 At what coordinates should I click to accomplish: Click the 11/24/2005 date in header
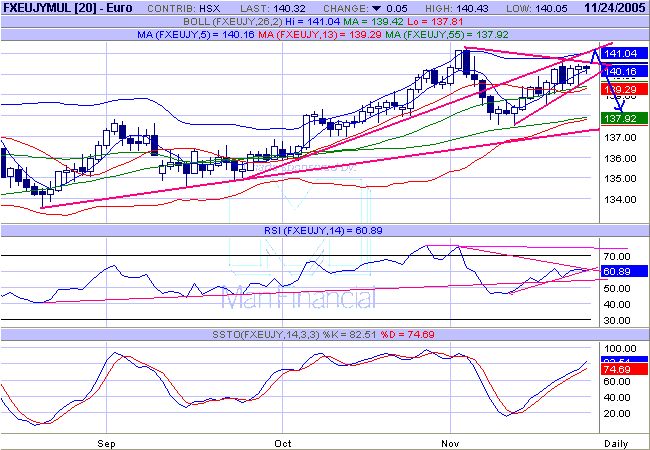point(615,8)
